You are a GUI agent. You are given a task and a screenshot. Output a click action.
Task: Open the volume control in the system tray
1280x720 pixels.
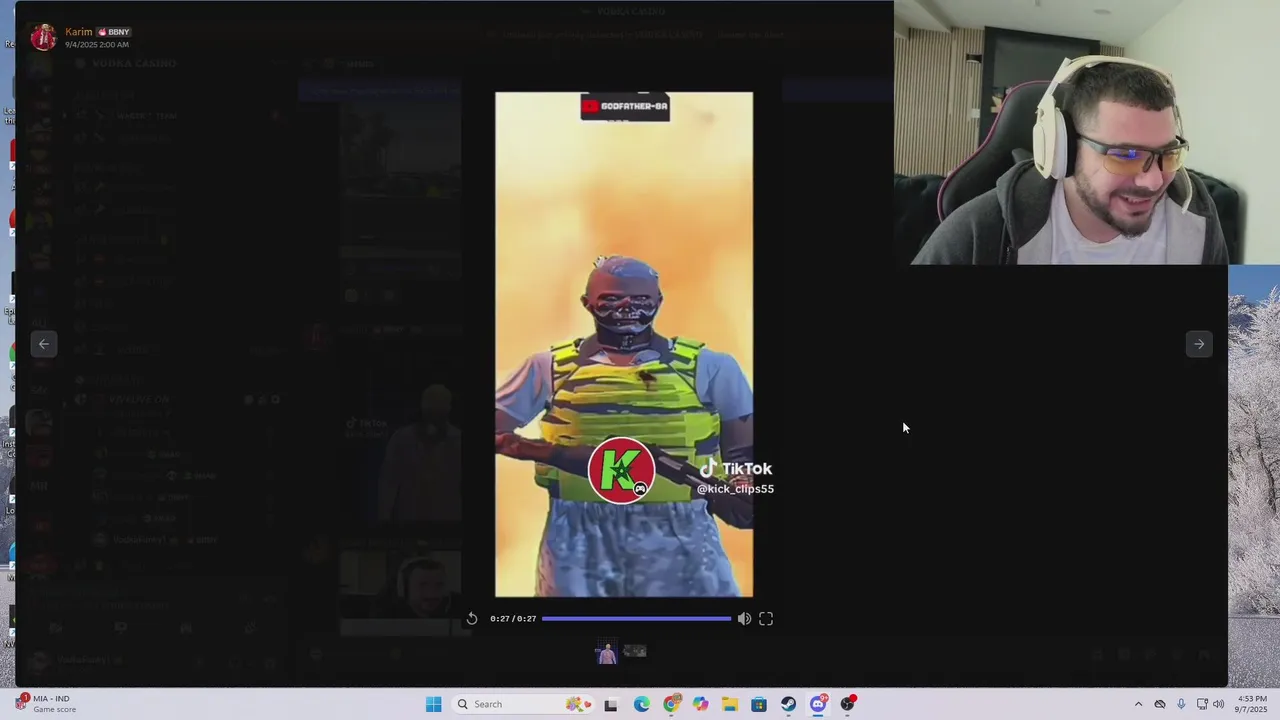click(1218, 704)
